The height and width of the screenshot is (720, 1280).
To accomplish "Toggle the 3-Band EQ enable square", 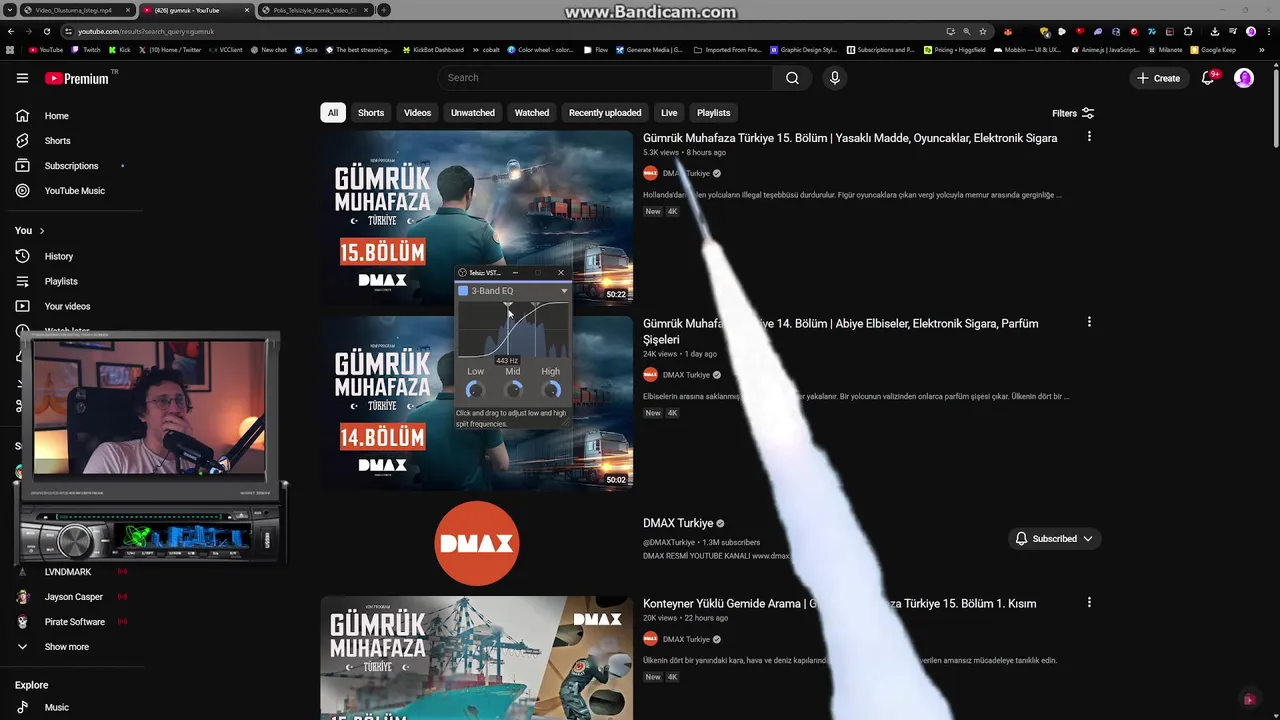I will (x=463, y=291).
